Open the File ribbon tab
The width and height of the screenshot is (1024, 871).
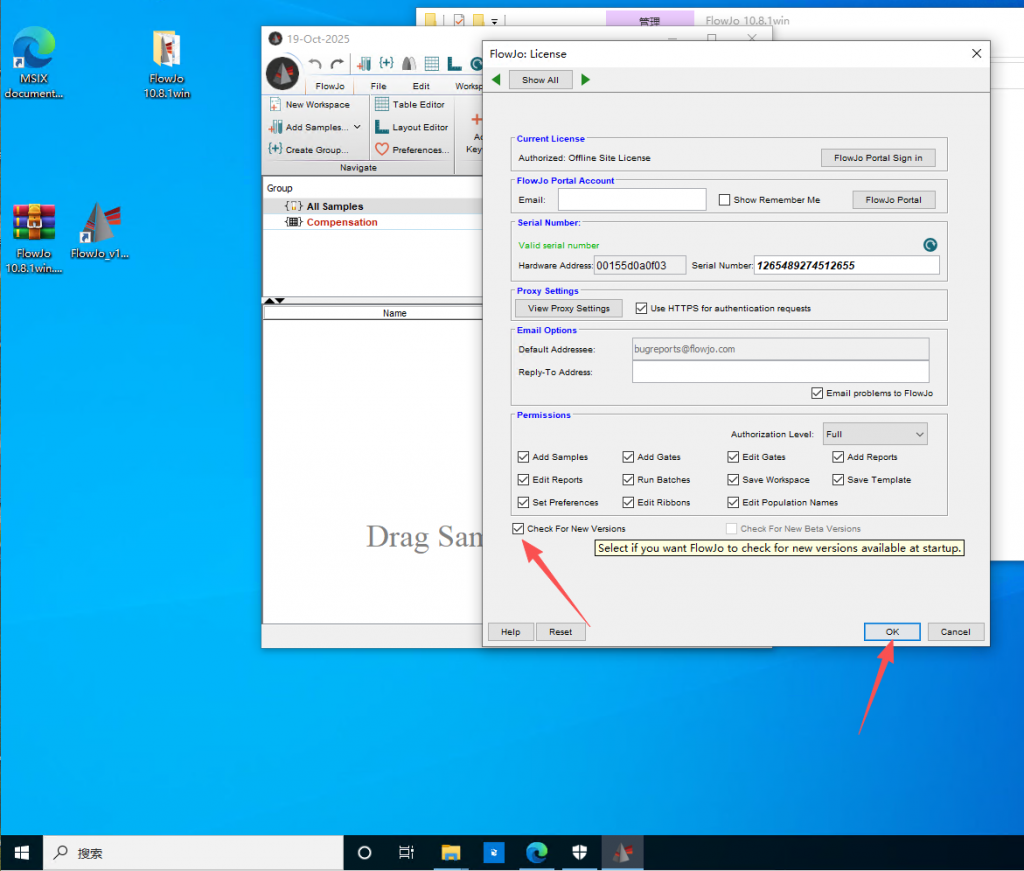pyautogui.click(x=378, y=86)
